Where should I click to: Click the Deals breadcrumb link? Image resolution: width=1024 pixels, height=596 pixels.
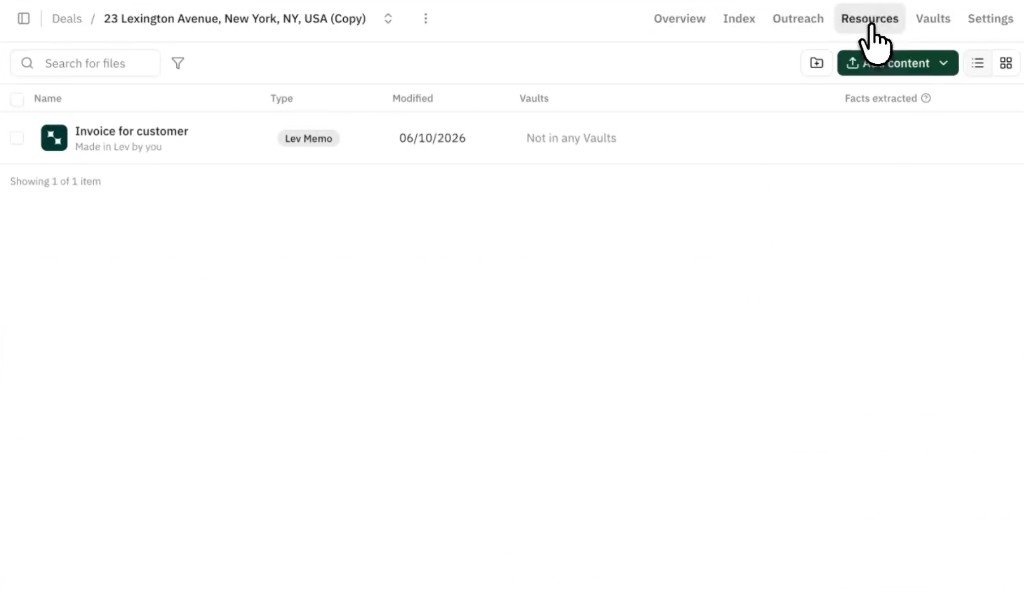pos(67,18)
